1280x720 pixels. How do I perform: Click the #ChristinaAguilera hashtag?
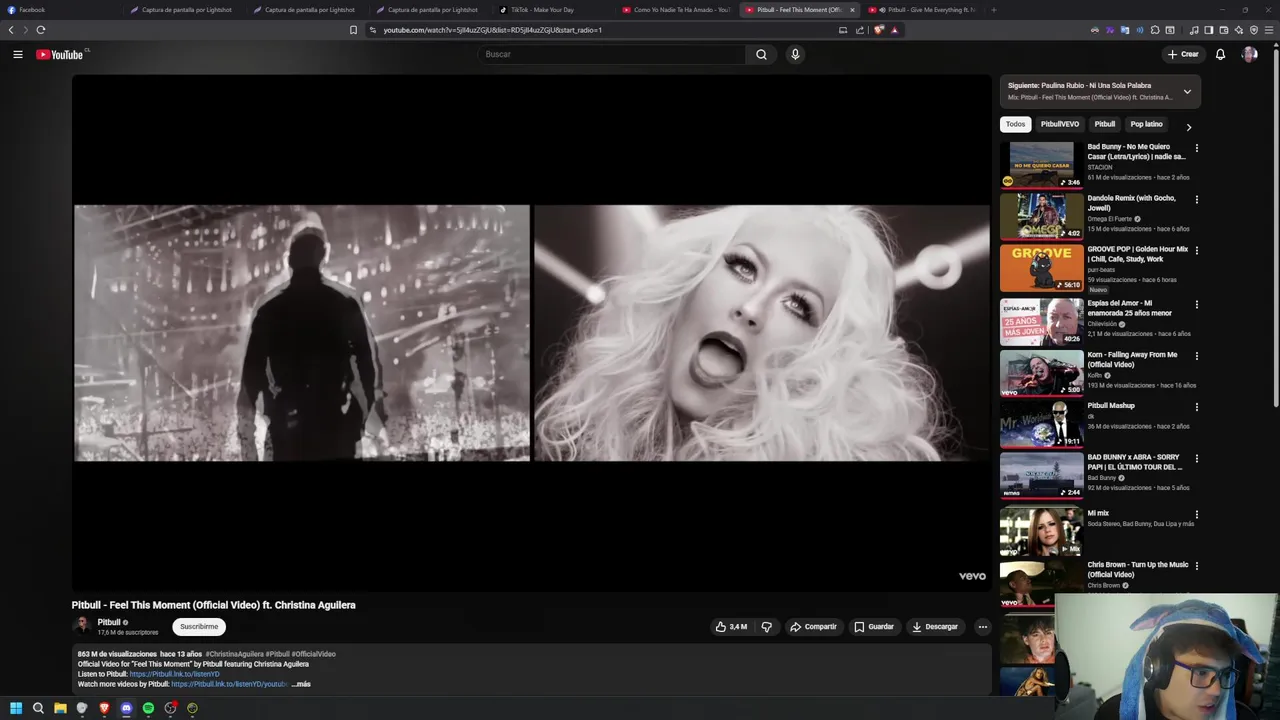coord(234,654)
